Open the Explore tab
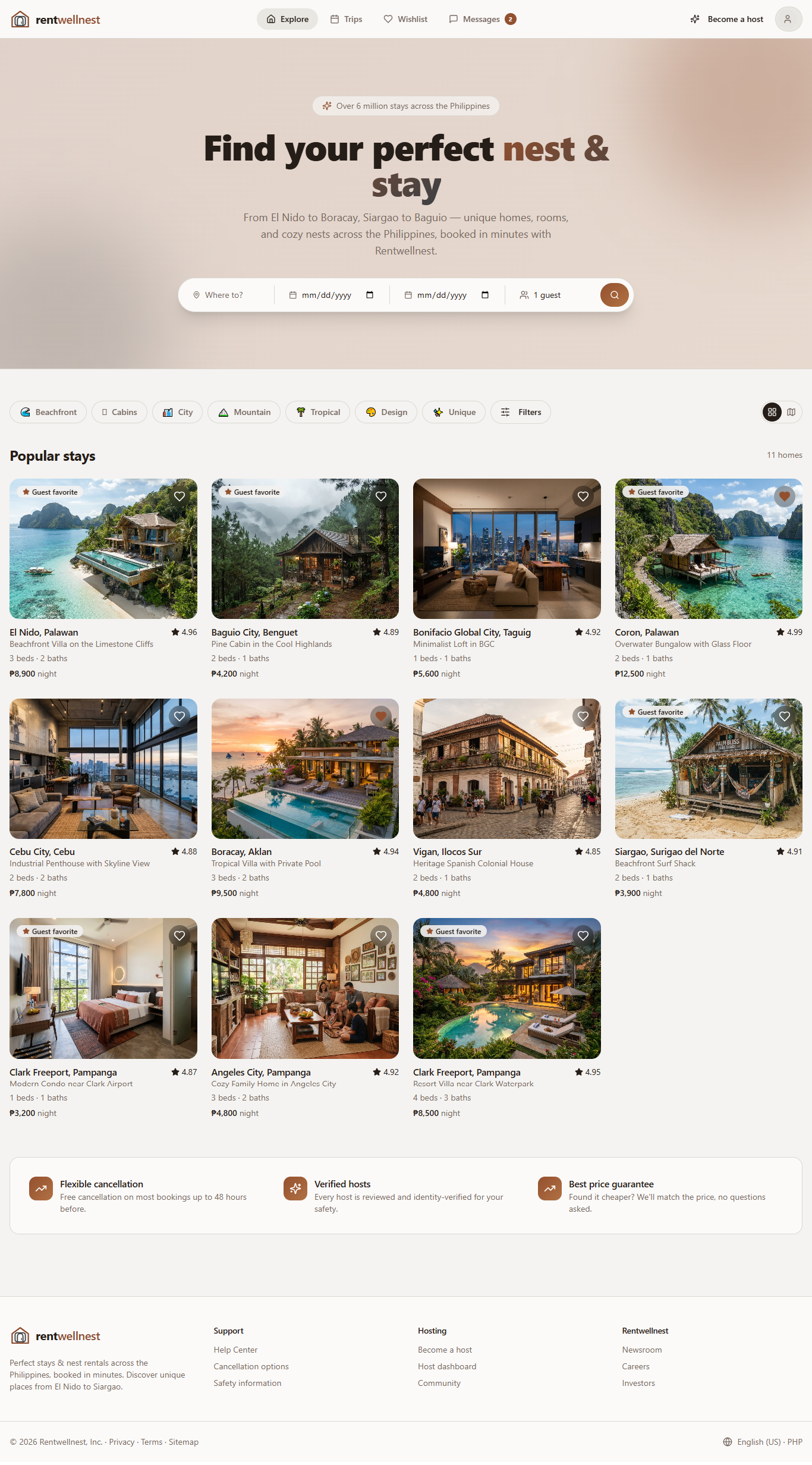 (x=288, y=19)
